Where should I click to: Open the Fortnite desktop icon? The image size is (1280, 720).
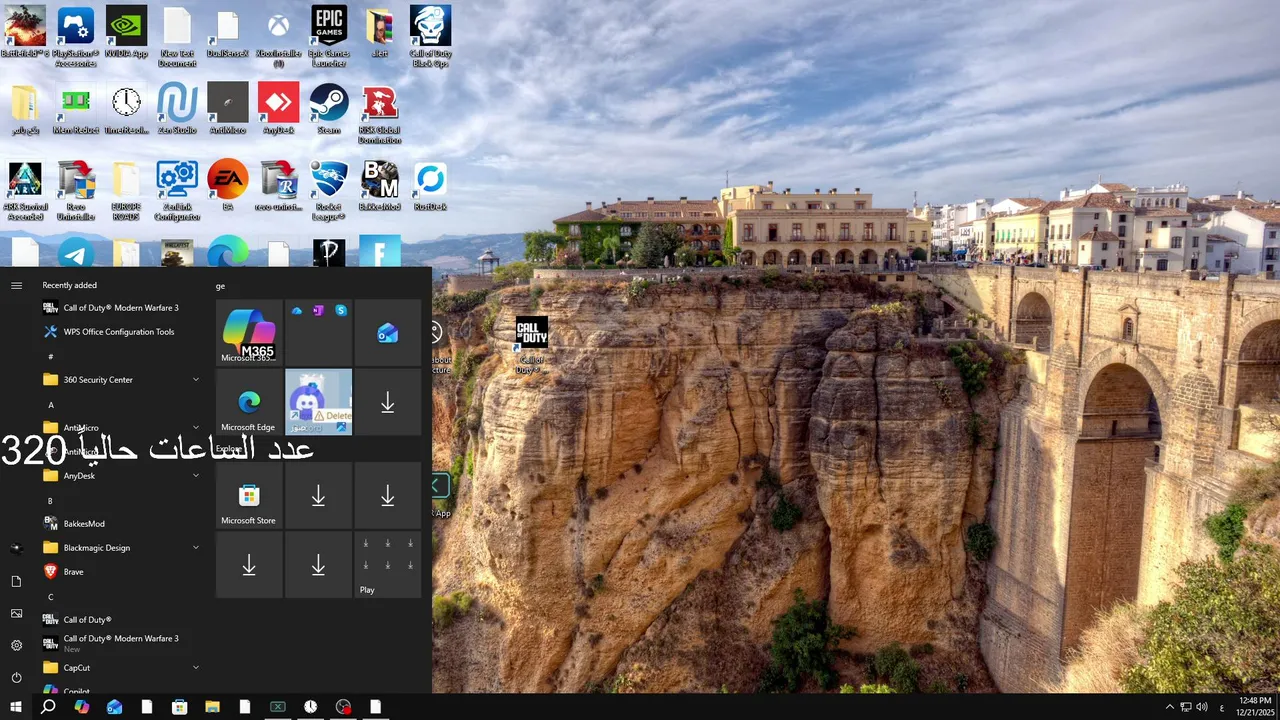click(380, 252)
